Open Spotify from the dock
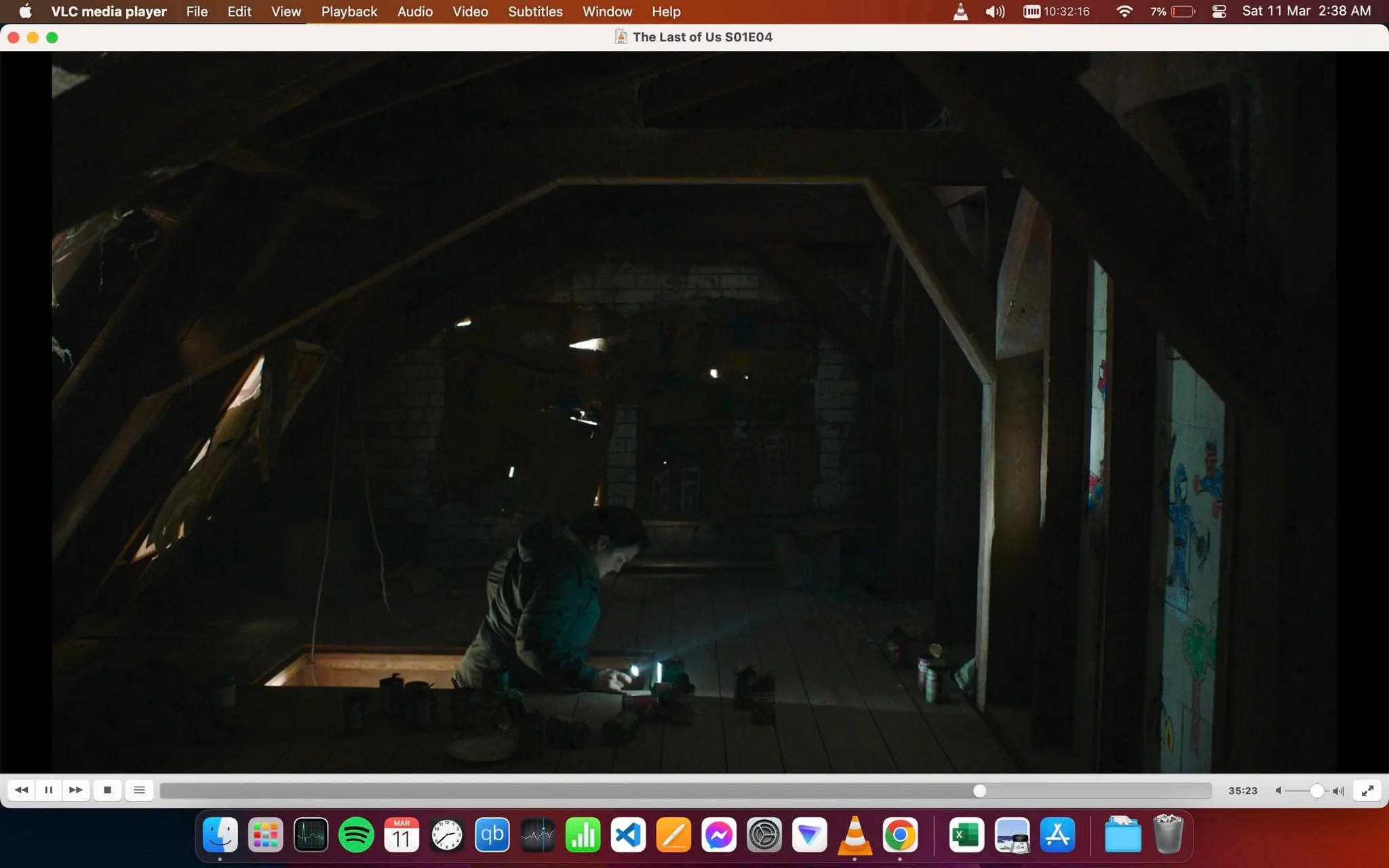This screenshot has height=868, width=1389. tap(356, 835)
